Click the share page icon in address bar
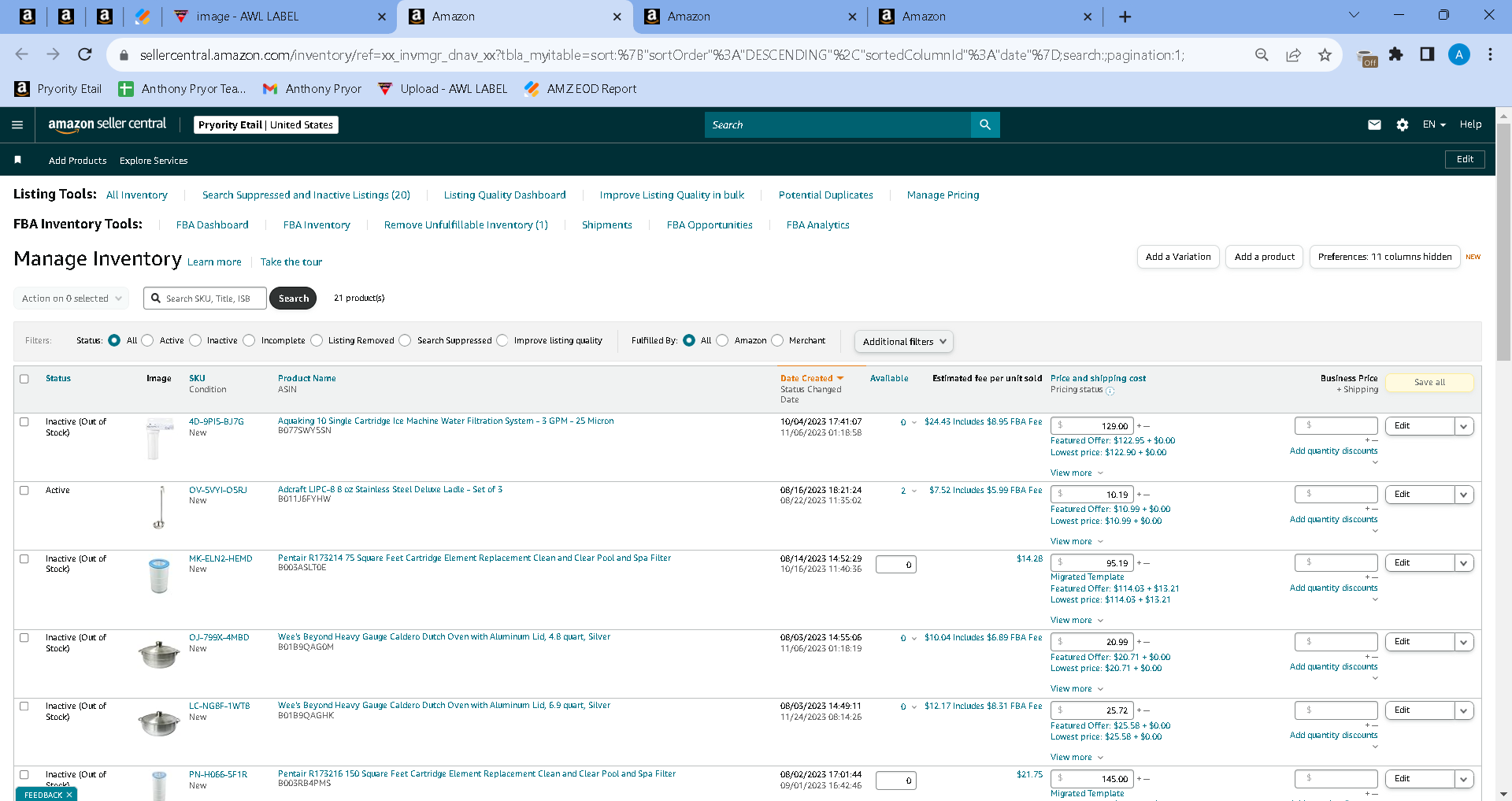Image resolution: width=1512 pixels, height=801 pixels. (x=1293, y=54)
